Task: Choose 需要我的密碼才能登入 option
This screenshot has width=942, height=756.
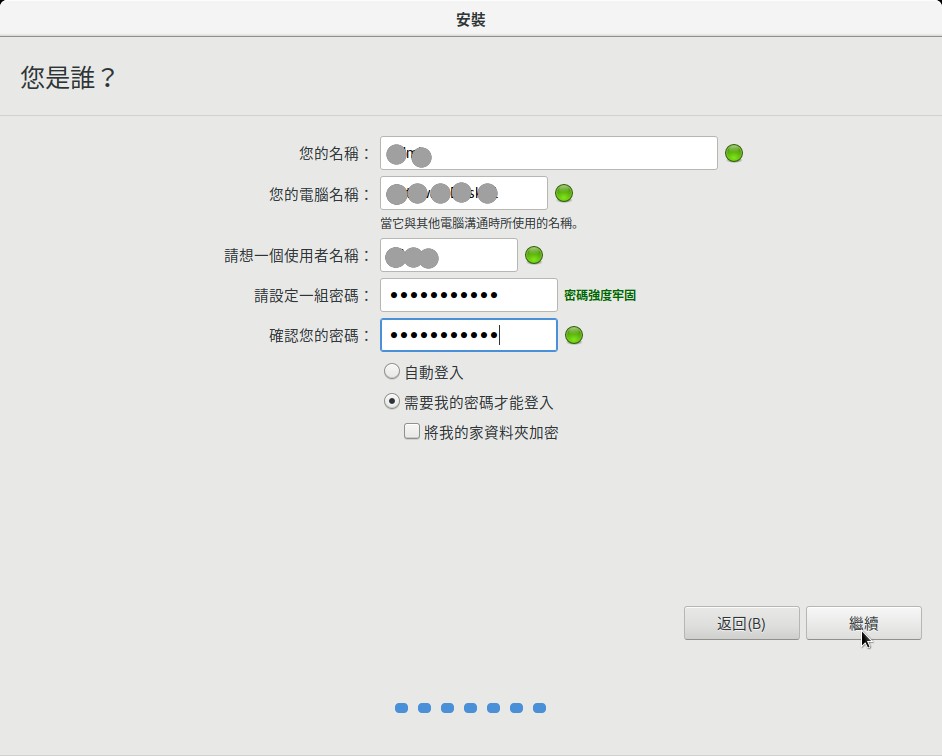Action: click(x=392, y=402)
